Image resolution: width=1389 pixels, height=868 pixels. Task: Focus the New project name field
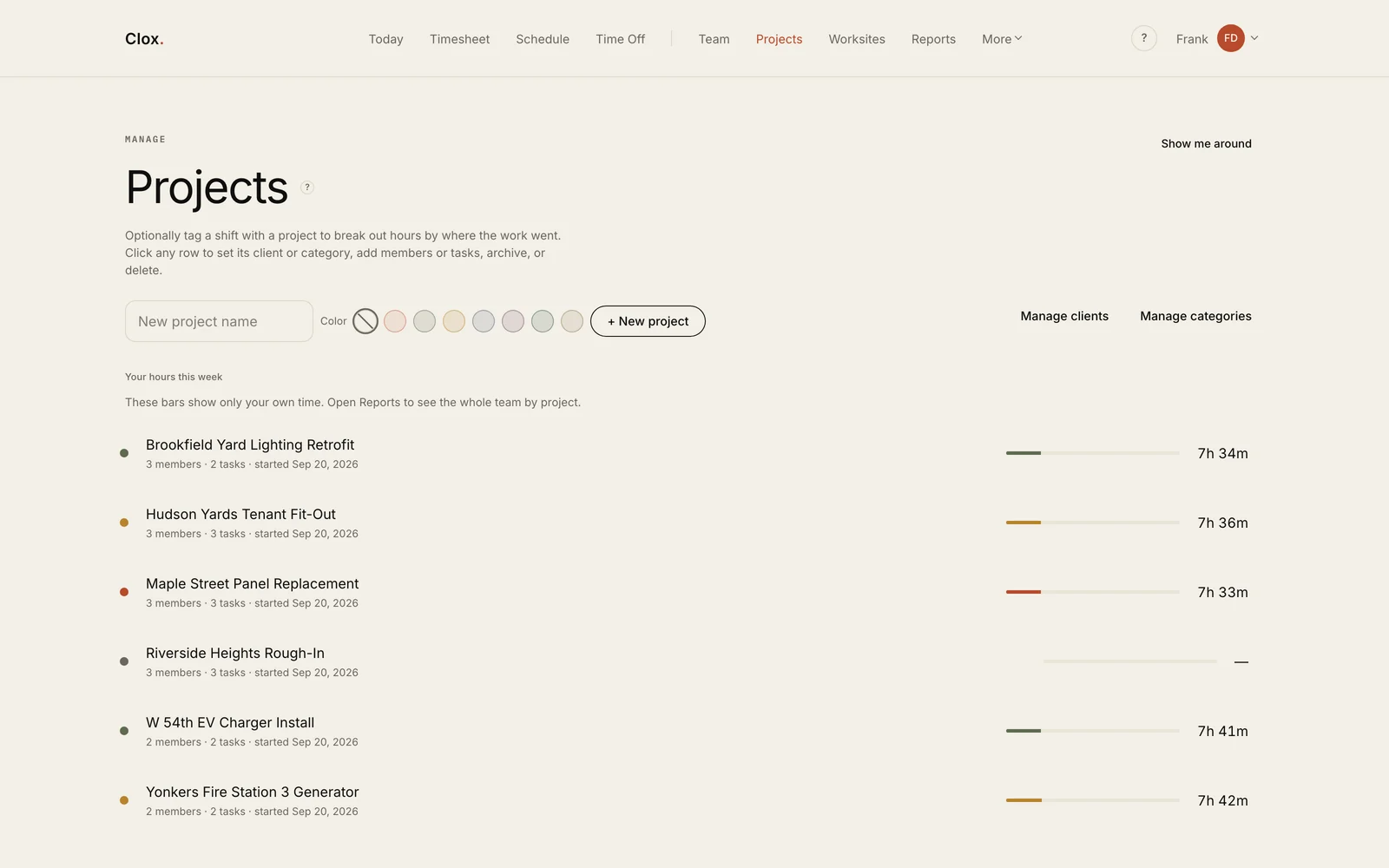click(x=219, y=321)
